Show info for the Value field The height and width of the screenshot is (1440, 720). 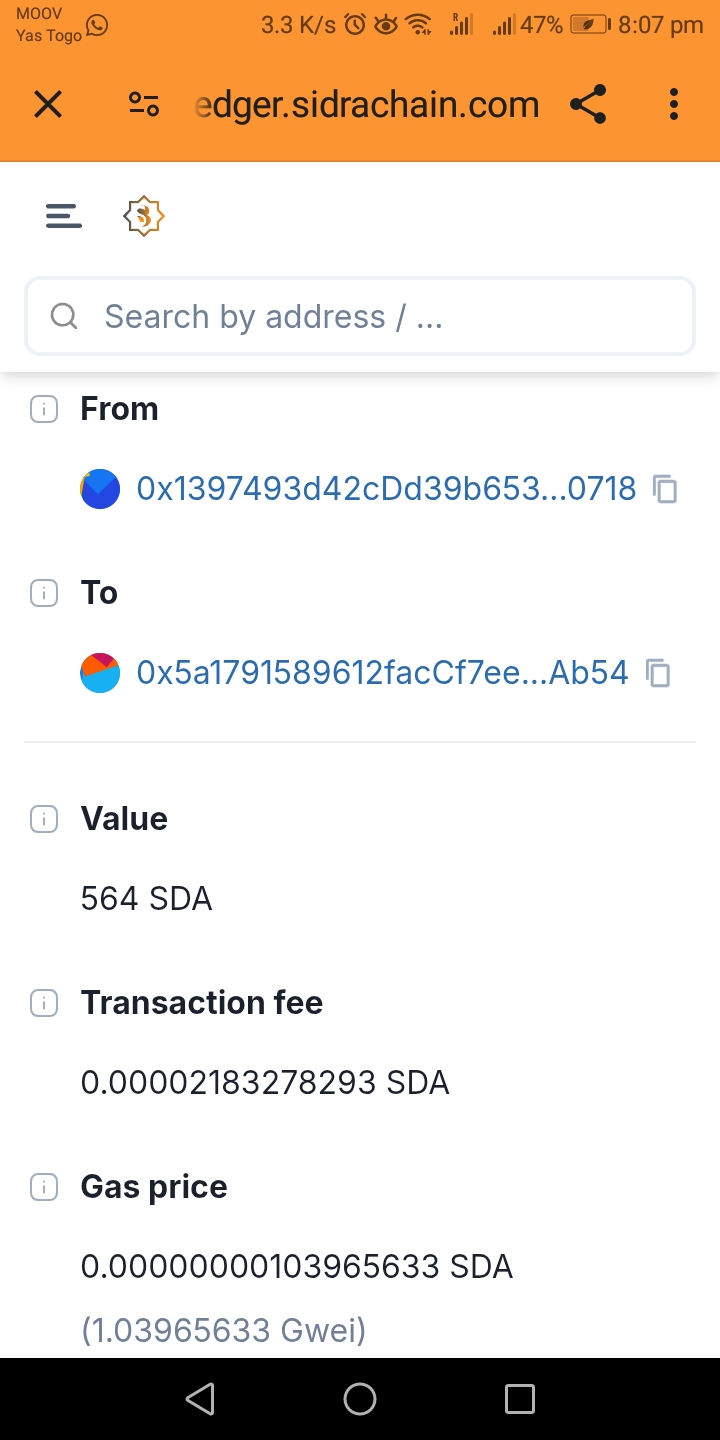point(44,819)
